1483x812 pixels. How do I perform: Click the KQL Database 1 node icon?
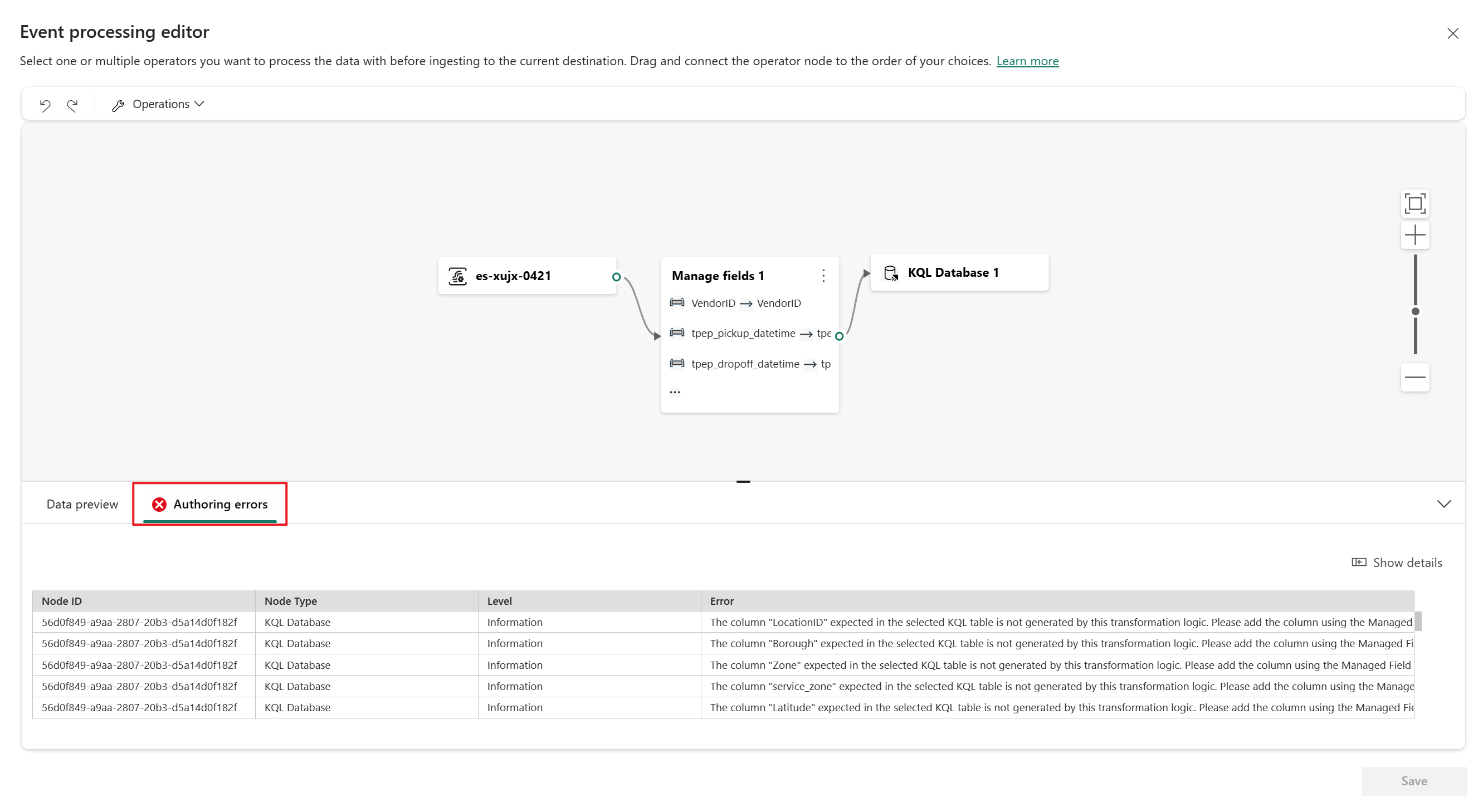coord(891,273)
